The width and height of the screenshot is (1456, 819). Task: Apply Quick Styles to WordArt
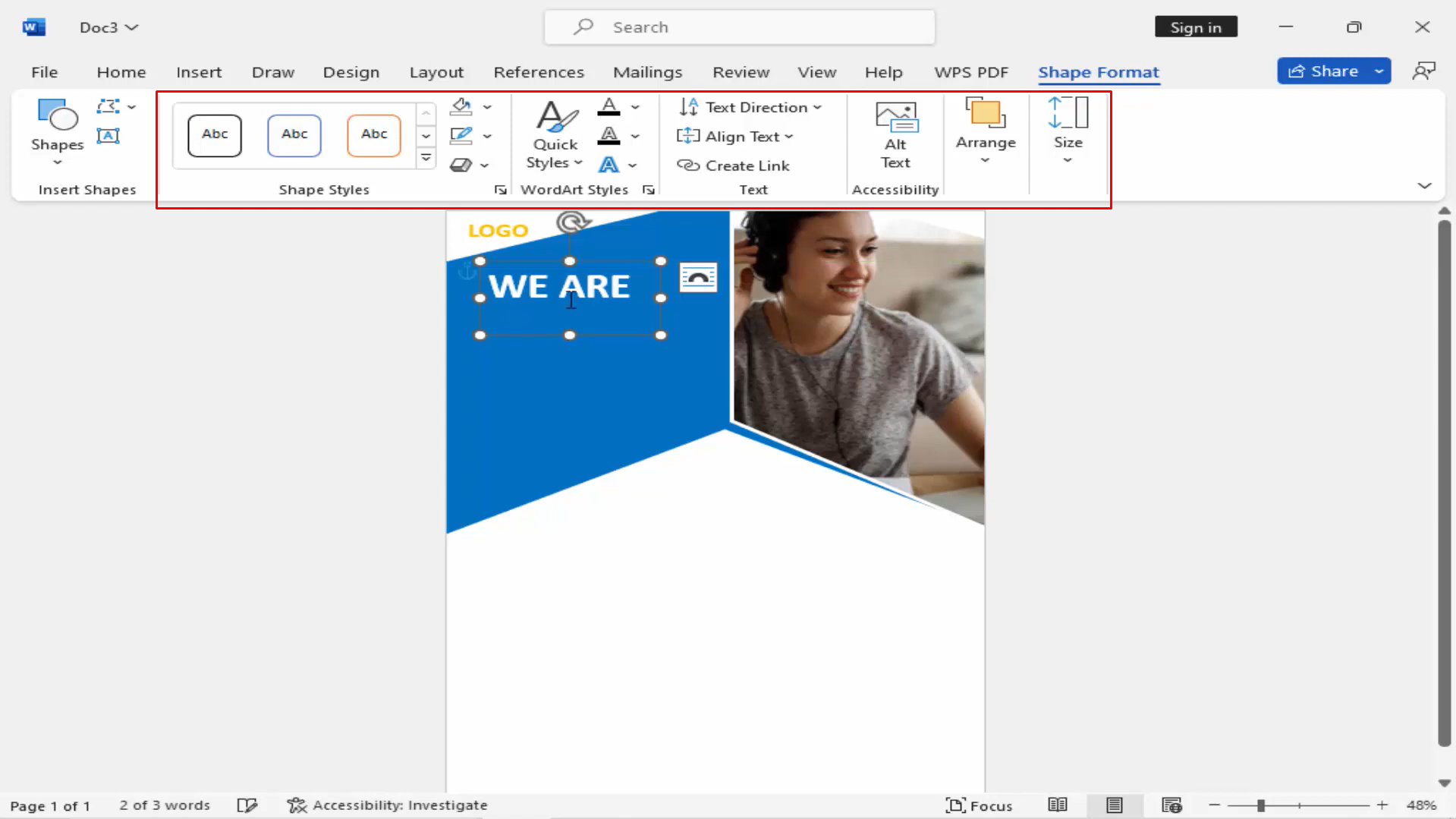click(x=555, y=134)
